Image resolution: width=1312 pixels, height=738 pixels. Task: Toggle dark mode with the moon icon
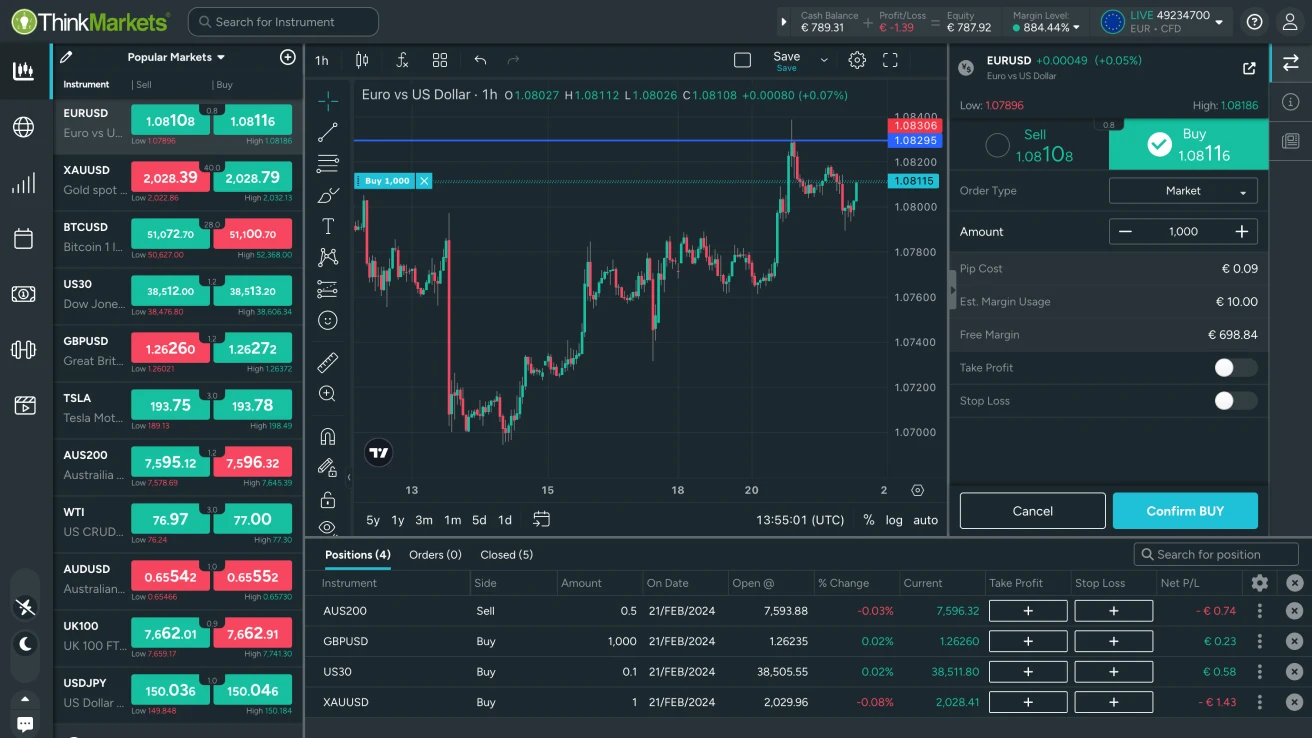point(24,643)
